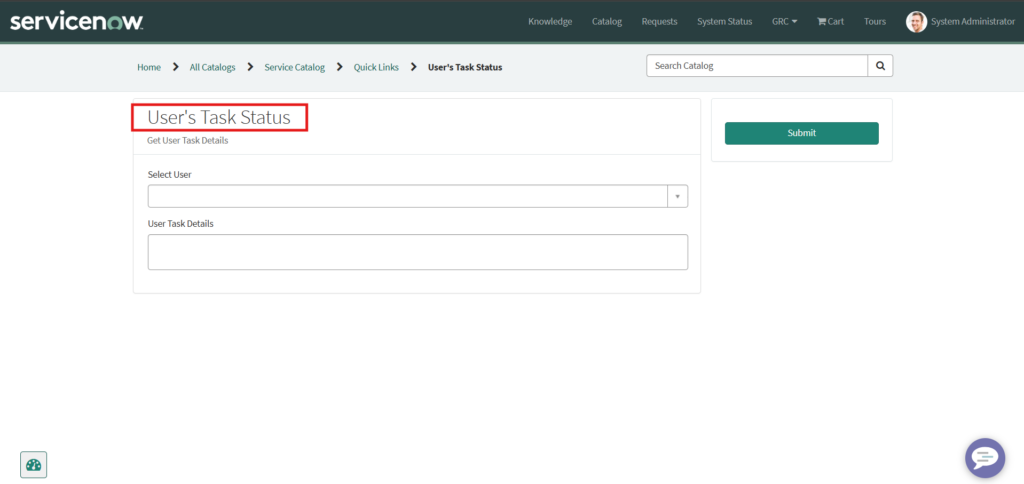Click the System Administrator avatar picture
This screenshot has height=484, width=1024.
[916, 22]
